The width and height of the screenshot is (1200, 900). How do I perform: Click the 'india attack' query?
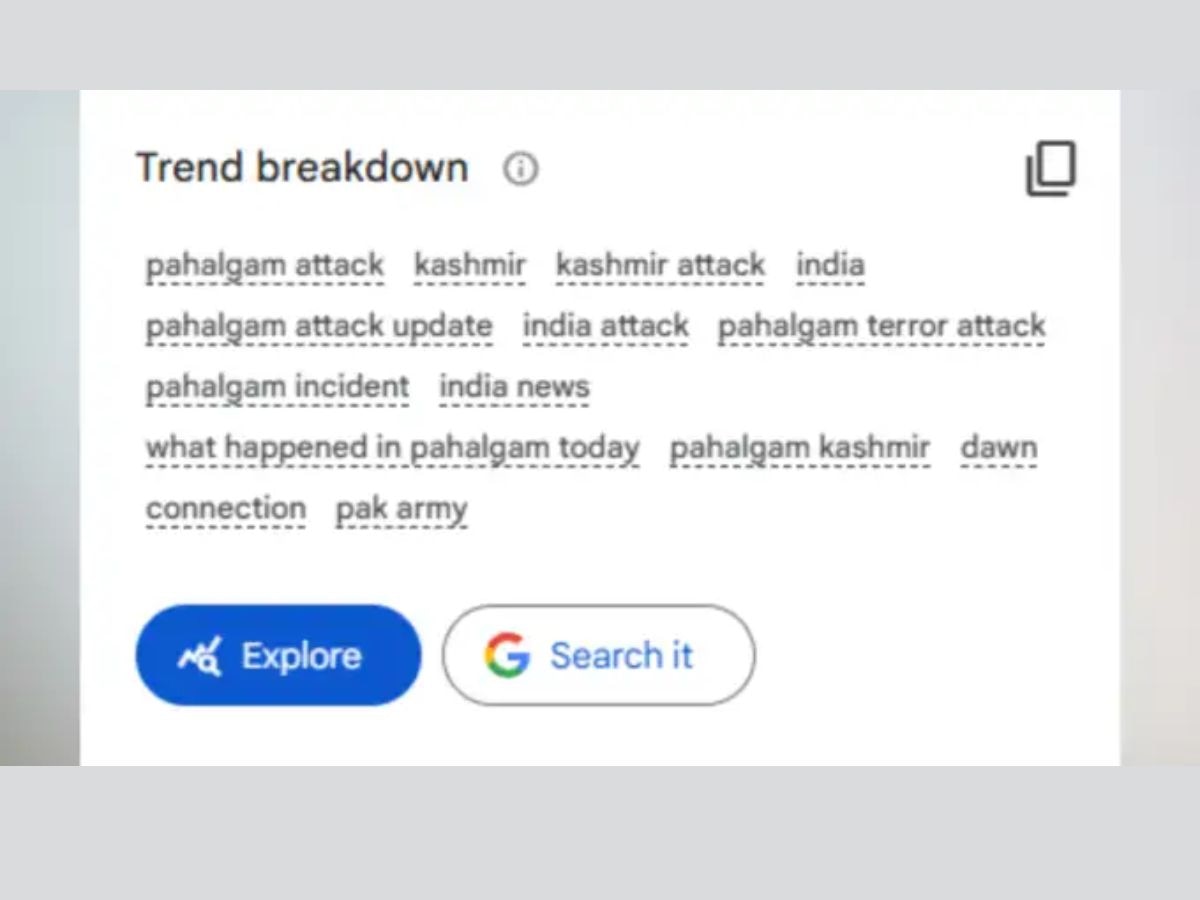pyautogui.click(x=606, y=327)
